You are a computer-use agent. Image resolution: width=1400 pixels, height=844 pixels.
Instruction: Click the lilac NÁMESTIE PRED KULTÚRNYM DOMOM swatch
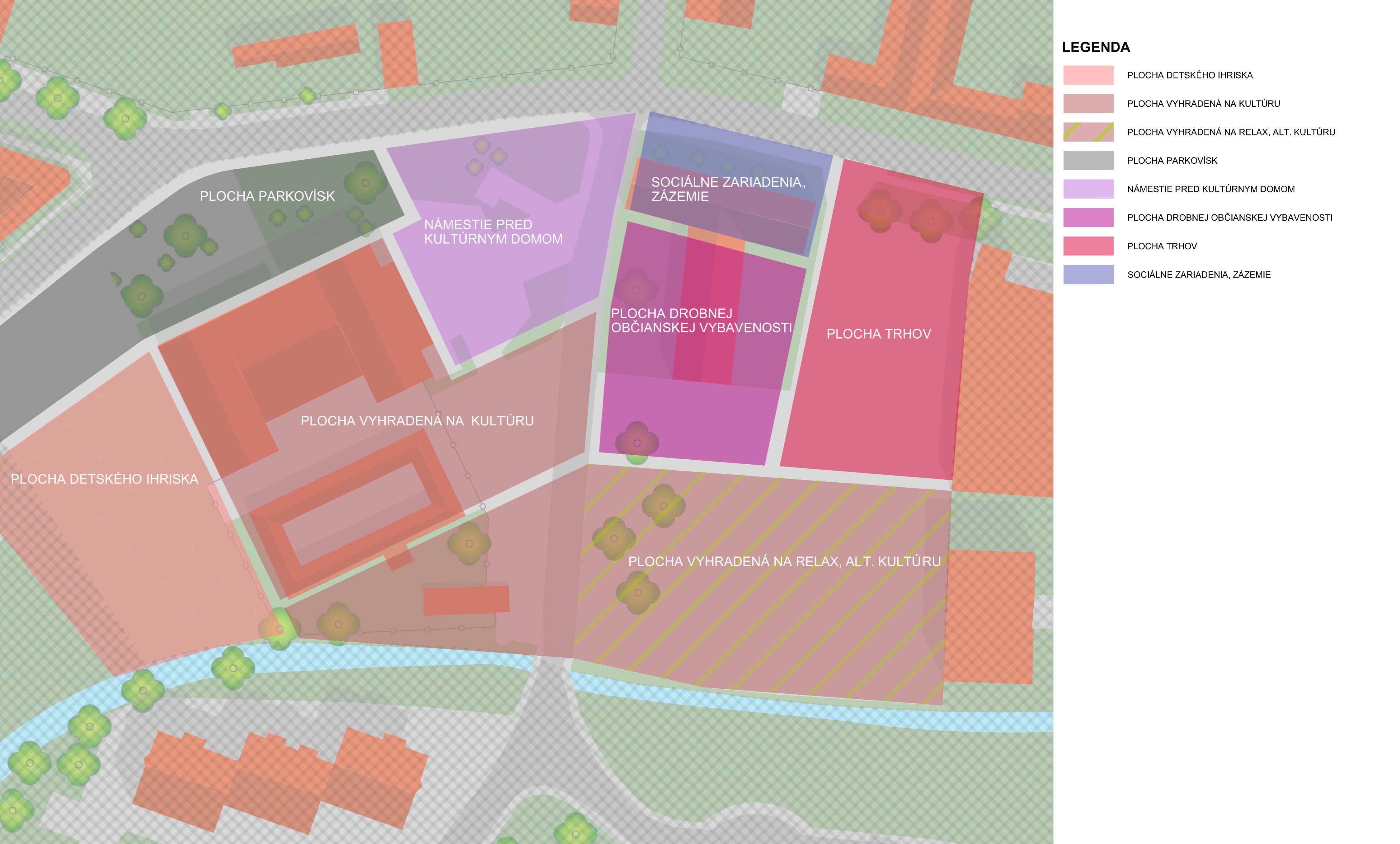point(1088,189)
